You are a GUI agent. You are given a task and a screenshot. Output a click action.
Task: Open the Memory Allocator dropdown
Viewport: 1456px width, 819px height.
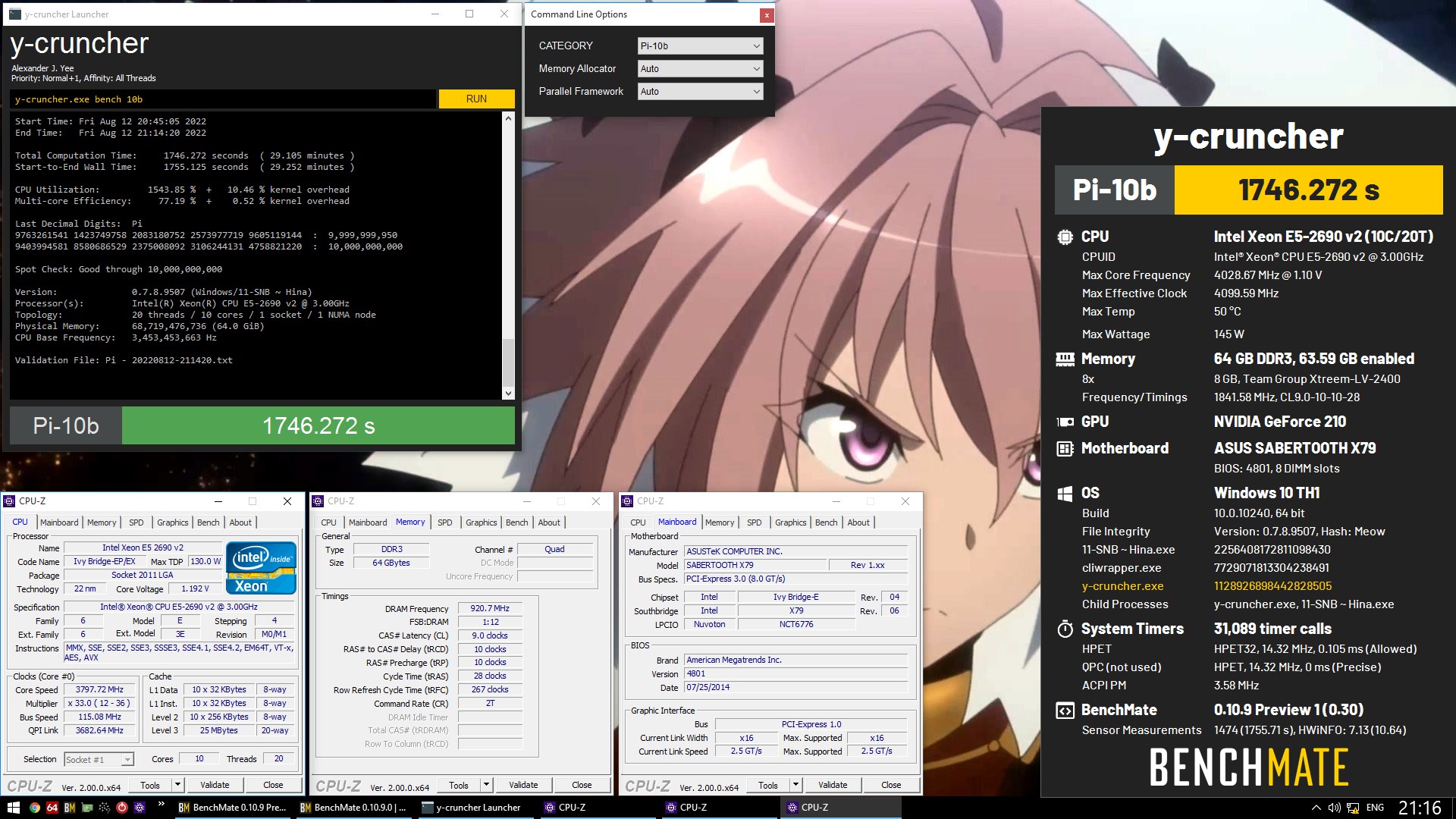click(700, 69)
